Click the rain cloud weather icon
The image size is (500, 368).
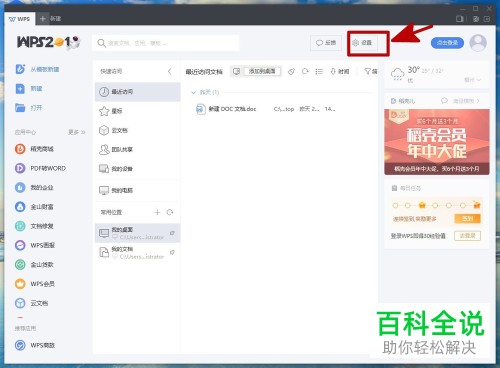click(x=397, y=74)
